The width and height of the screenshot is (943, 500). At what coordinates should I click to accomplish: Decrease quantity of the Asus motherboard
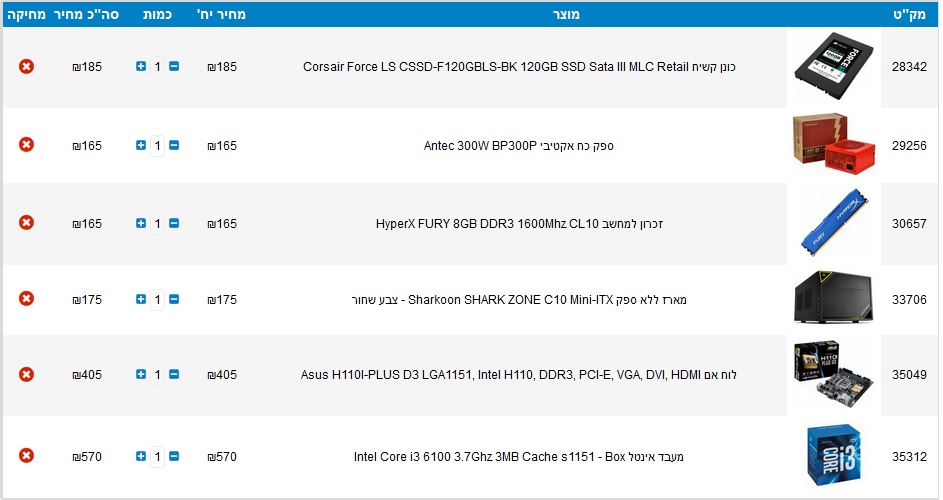pyautogui.click(x=174, y=374)
